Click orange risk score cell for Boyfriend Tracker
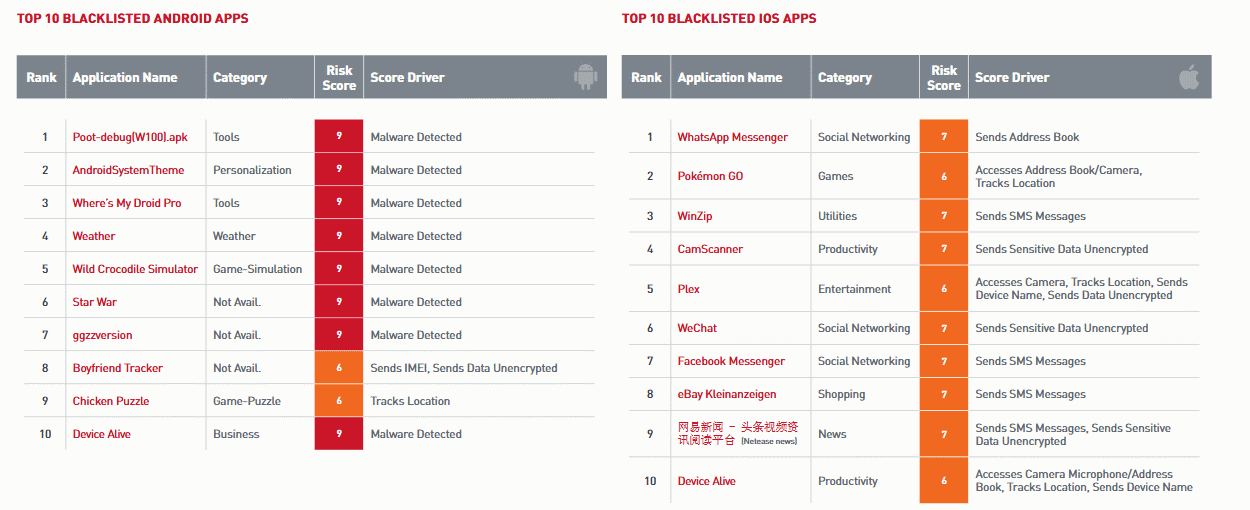Image resolution: width=1250 pixels, height=510 pixels. pos(339,368)
